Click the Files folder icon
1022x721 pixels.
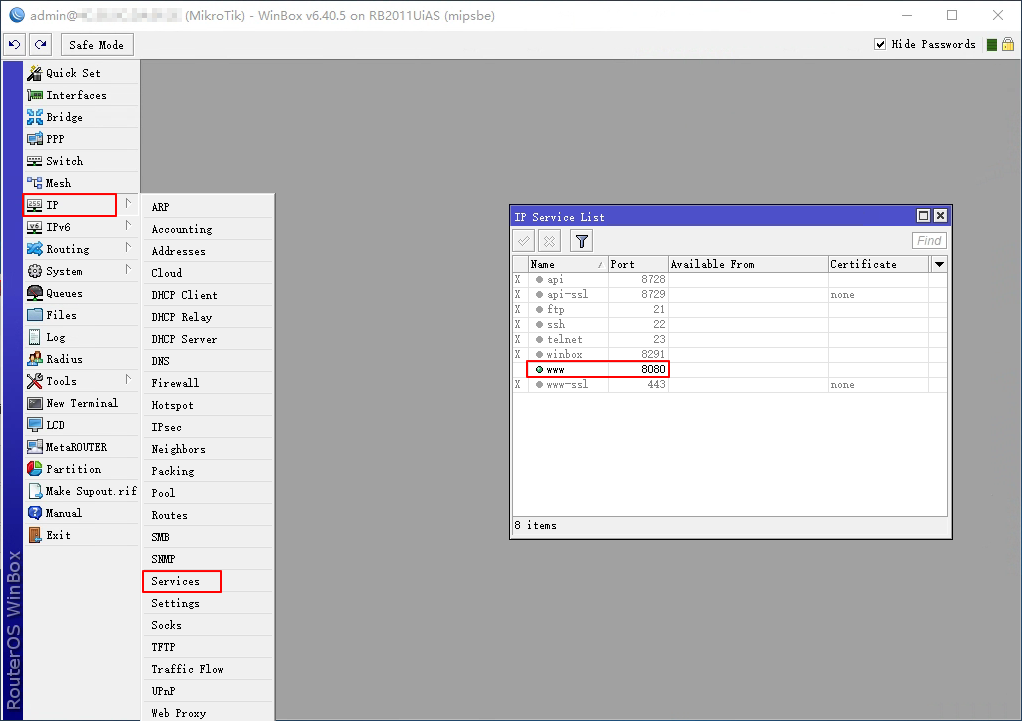[x=35, y=315]
